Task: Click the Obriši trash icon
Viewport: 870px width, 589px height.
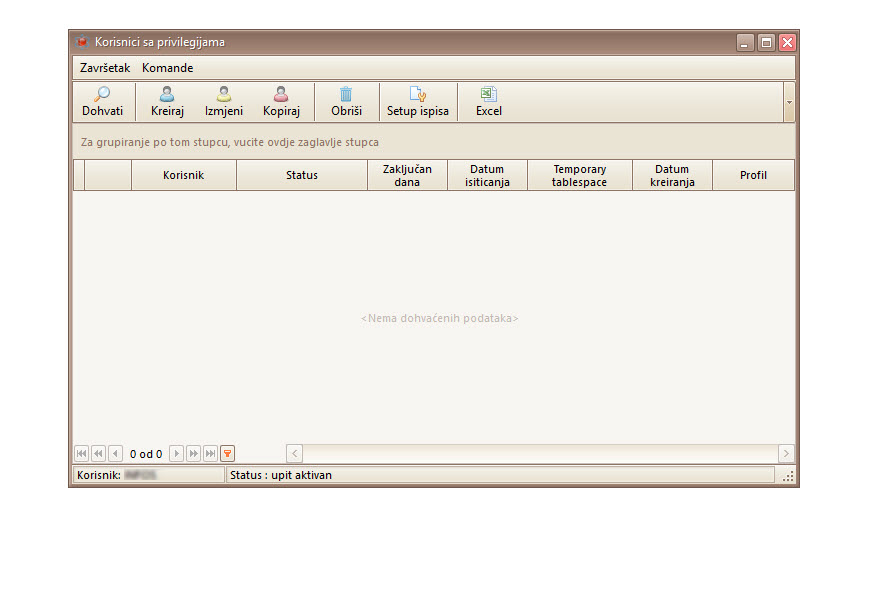Action: 346,94
